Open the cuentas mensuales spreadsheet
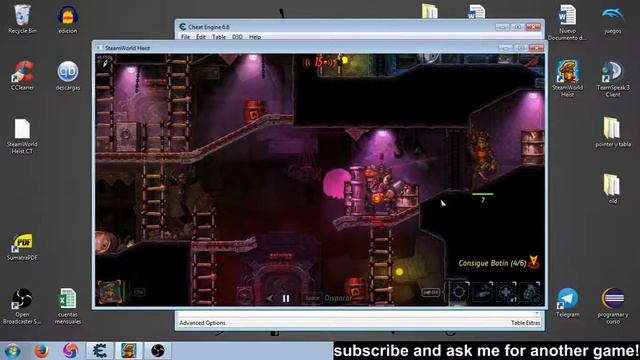Viewport: 640px width, 360px height. click(68, 305)
